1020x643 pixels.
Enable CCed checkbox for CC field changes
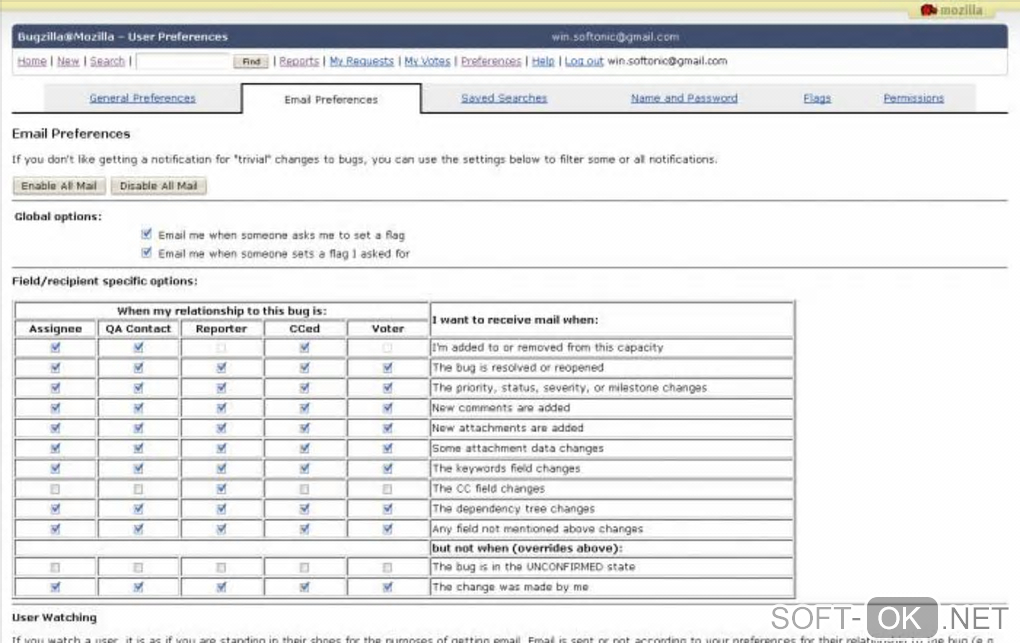304,489
